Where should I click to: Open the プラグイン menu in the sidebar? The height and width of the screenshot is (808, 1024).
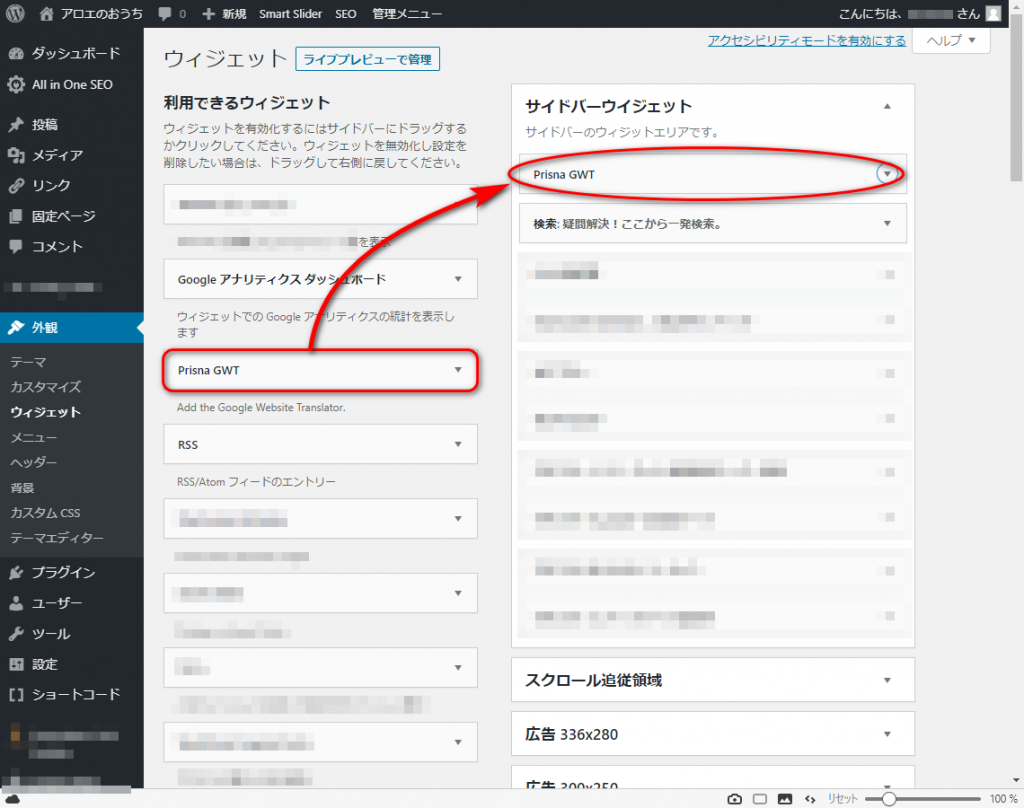[63, 573]
